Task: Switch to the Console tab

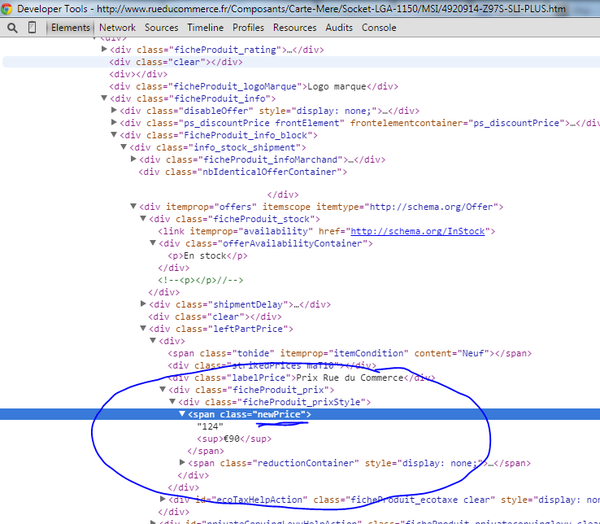Action: (x=379, y=28)
